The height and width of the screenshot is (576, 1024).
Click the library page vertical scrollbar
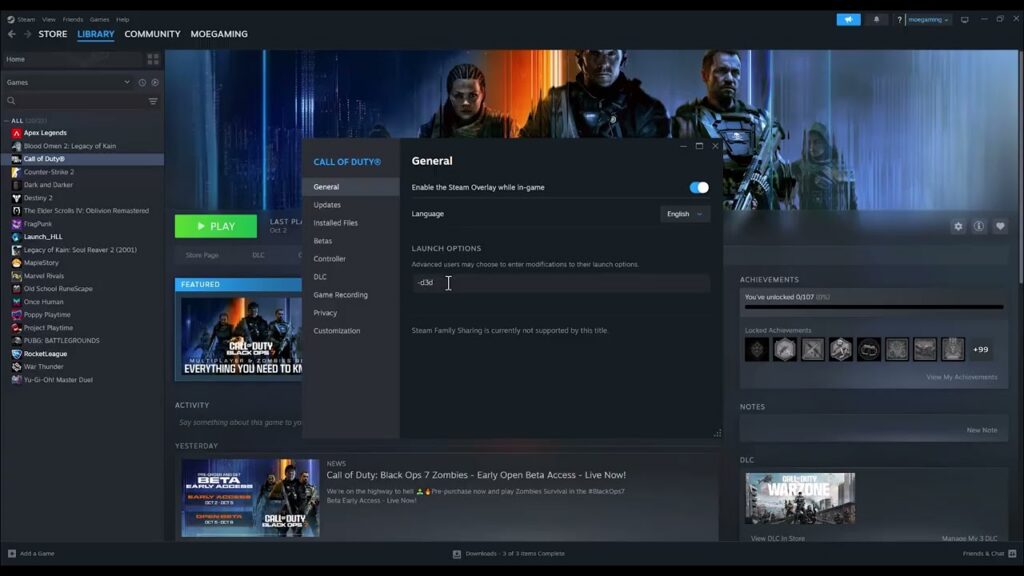pyautogui.click(x=1020, y=167)
